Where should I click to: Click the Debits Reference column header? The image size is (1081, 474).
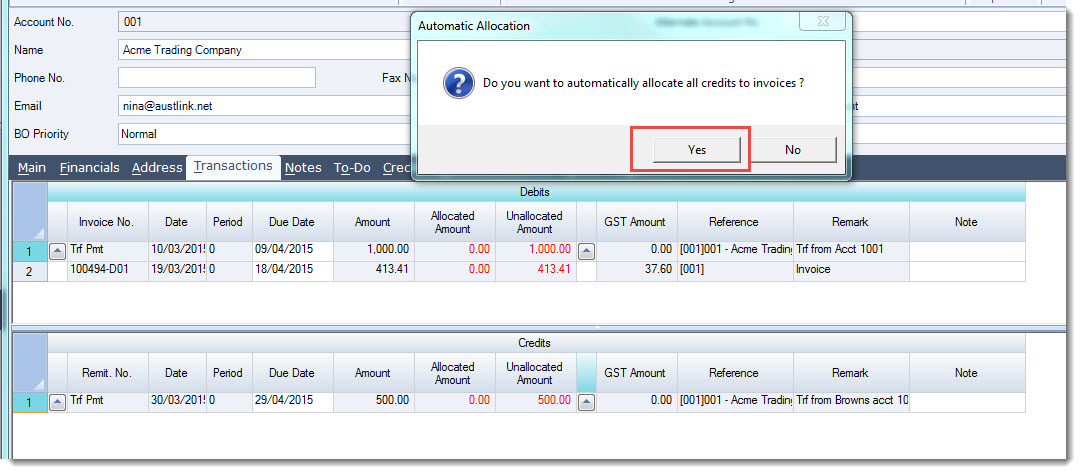(735, 222)
